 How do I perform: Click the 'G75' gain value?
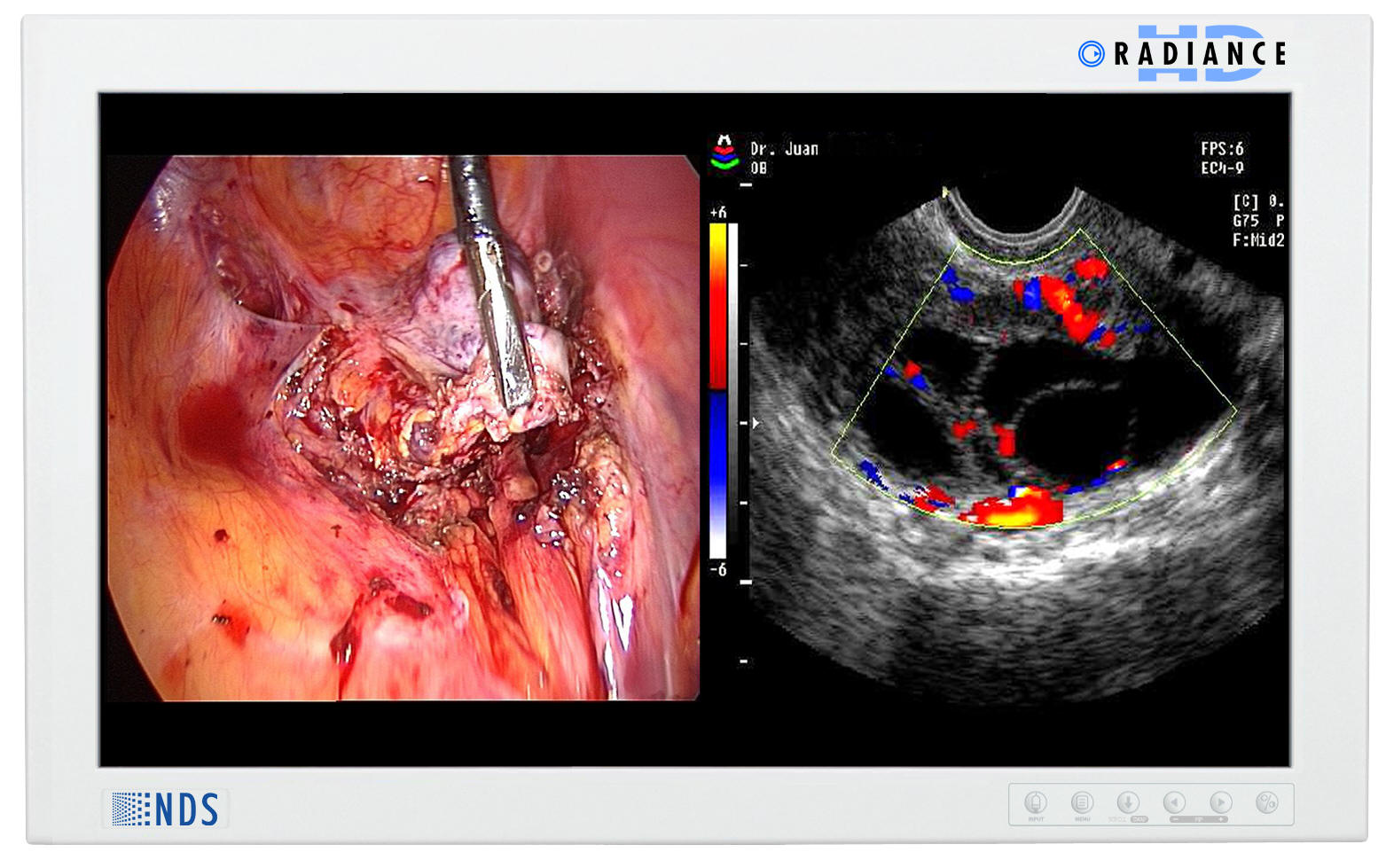1246,221
